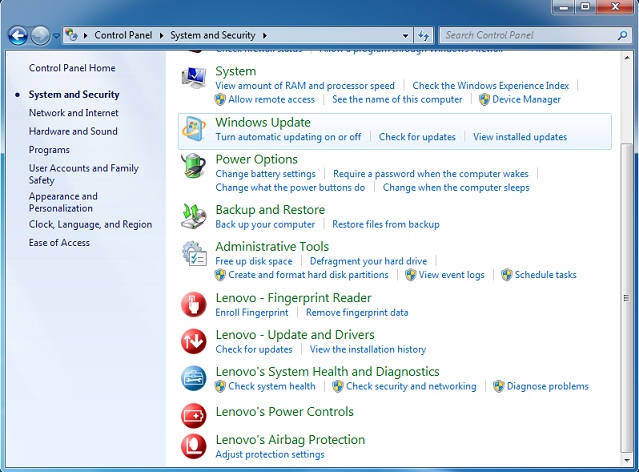Open the Lenovo Fingerprint Reader icon
The width and height of the screenshot is (639, 472).
(194, 304)
